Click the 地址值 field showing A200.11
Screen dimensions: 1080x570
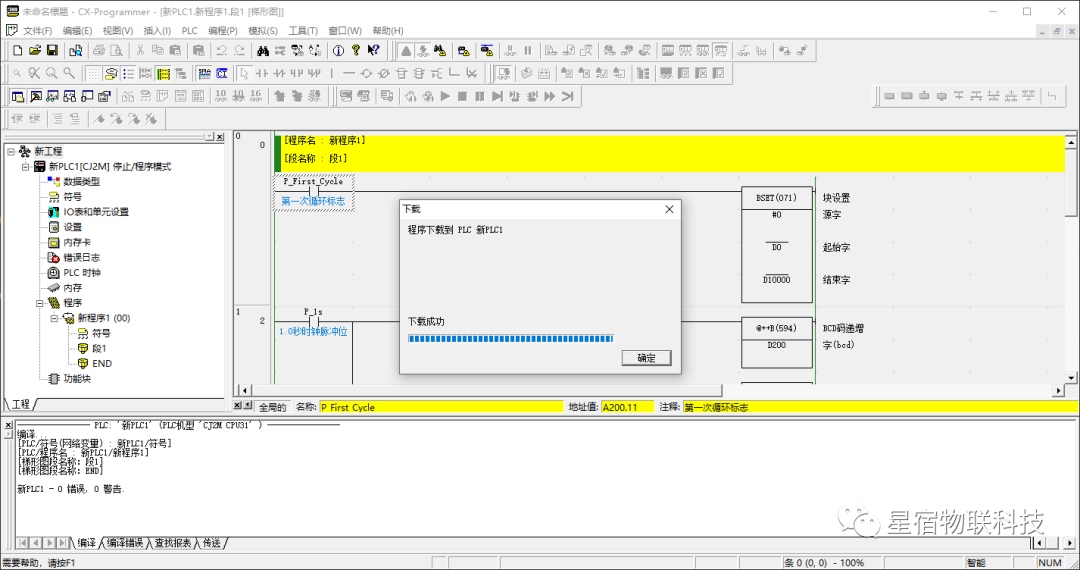pos(626,407)
